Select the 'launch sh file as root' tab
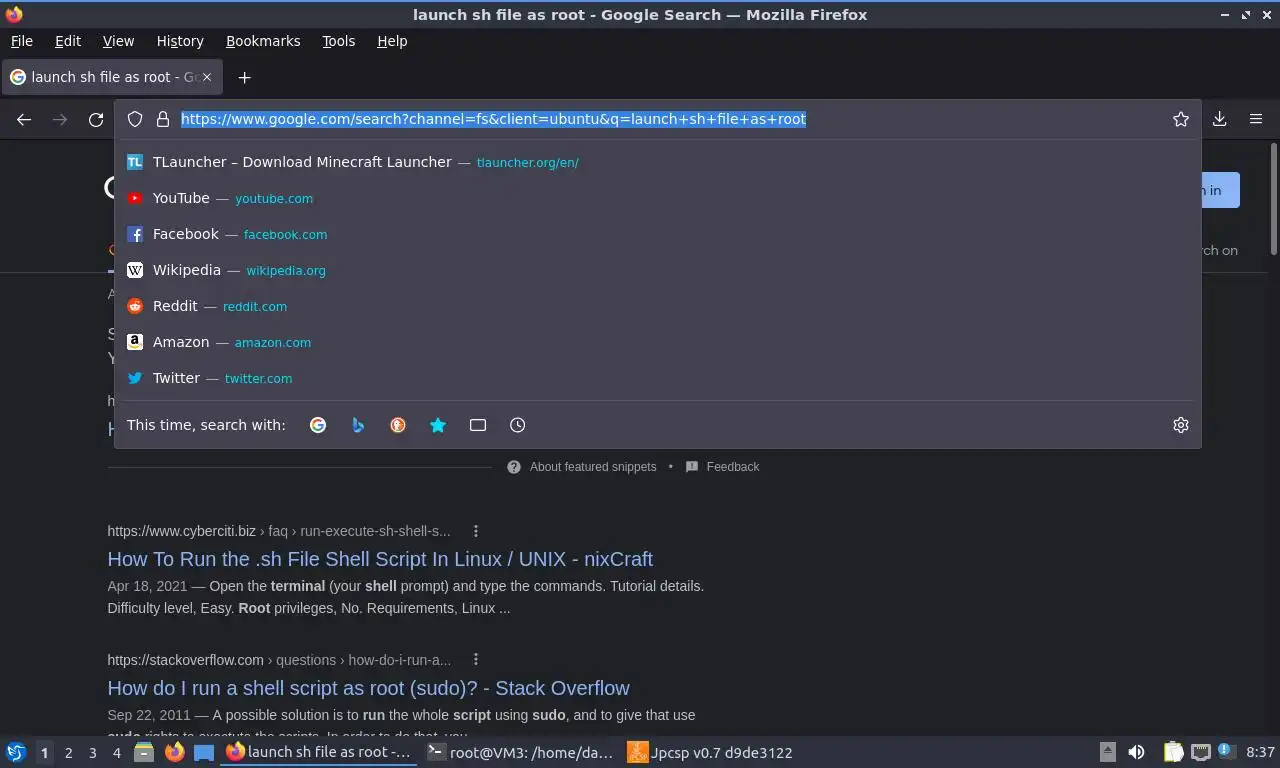This screenshot has height=768, width=1280. coord(112,77)
